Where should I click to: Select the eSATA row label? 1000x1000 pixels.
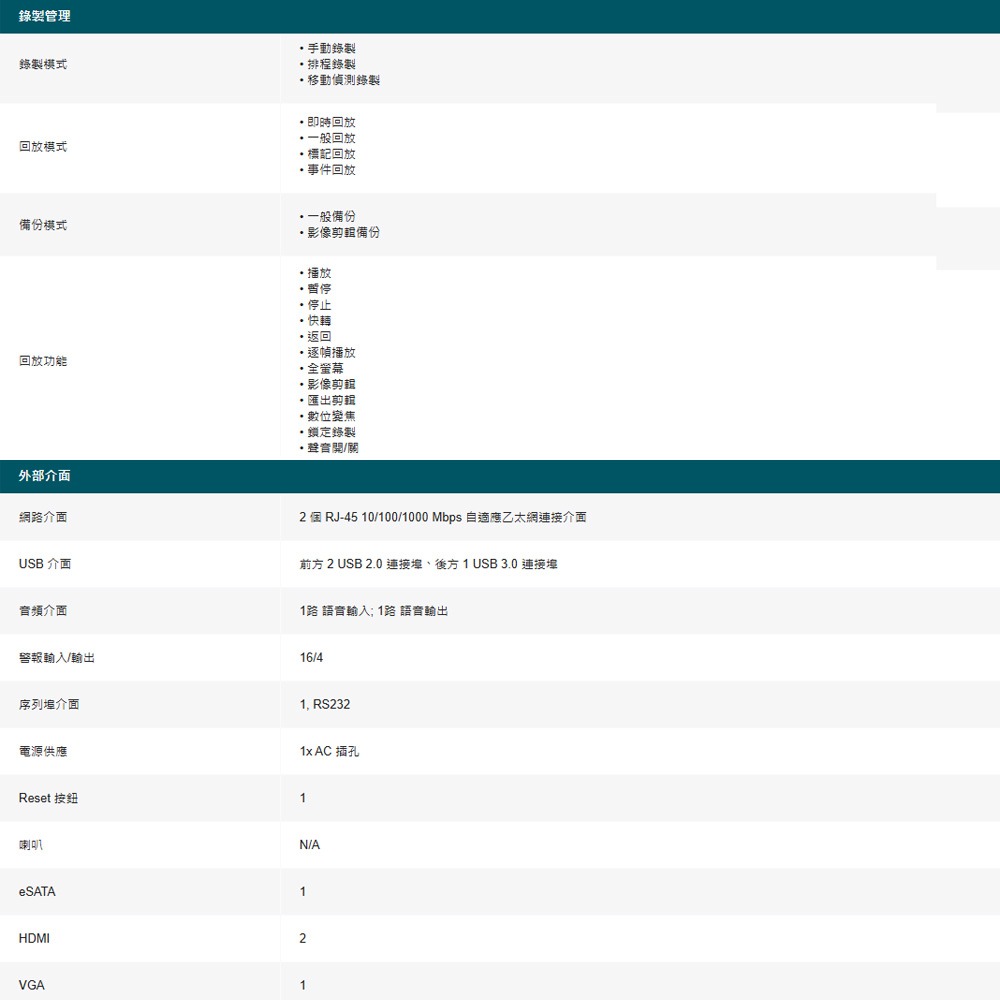click(x=38, y=891)
